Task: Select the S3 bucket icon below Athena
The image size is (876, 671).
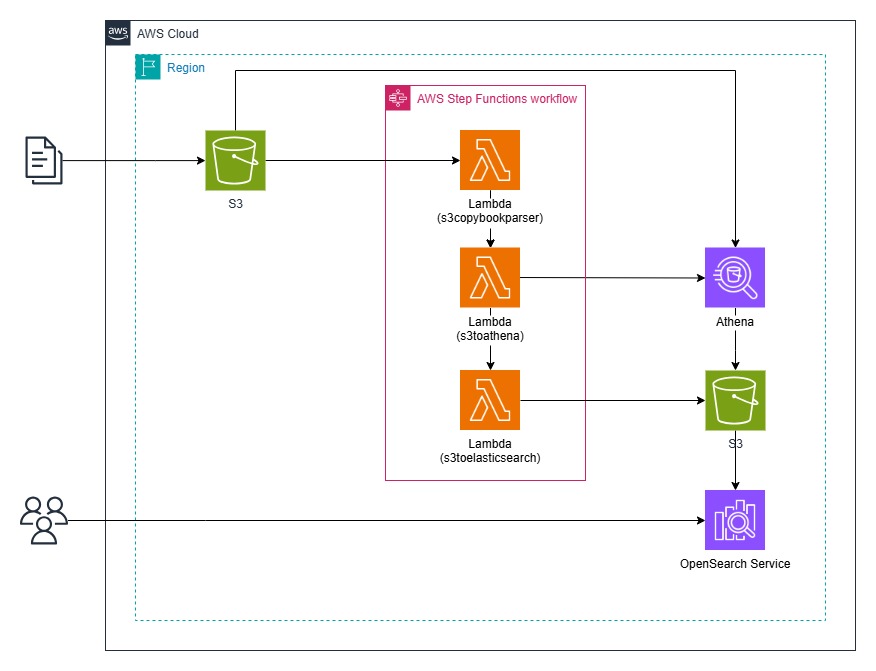Action: tap(735, 400)
